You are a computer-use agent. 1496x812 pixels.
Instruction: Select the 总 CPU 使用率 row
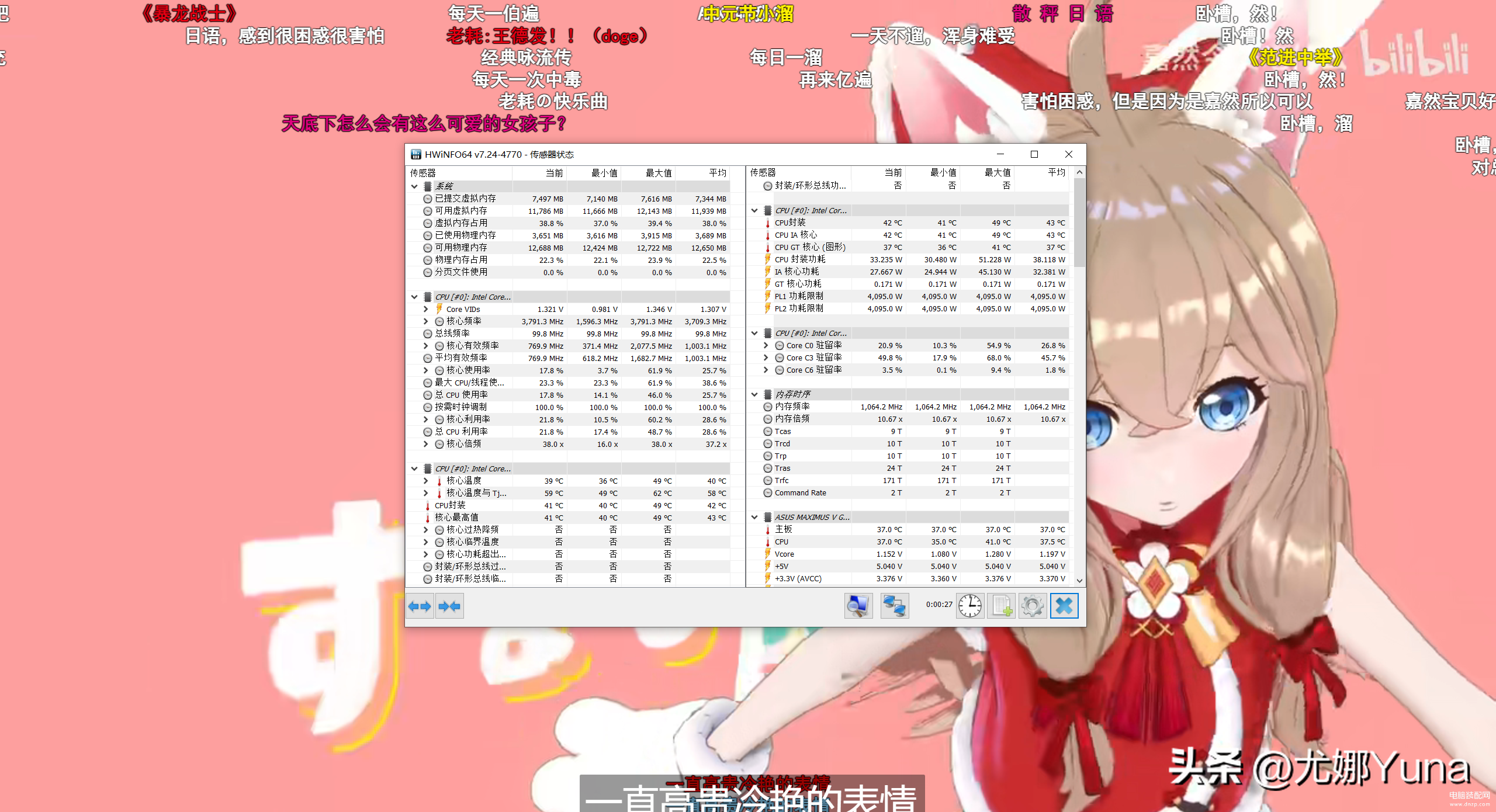pyautogui.click(x=568, y=395)
